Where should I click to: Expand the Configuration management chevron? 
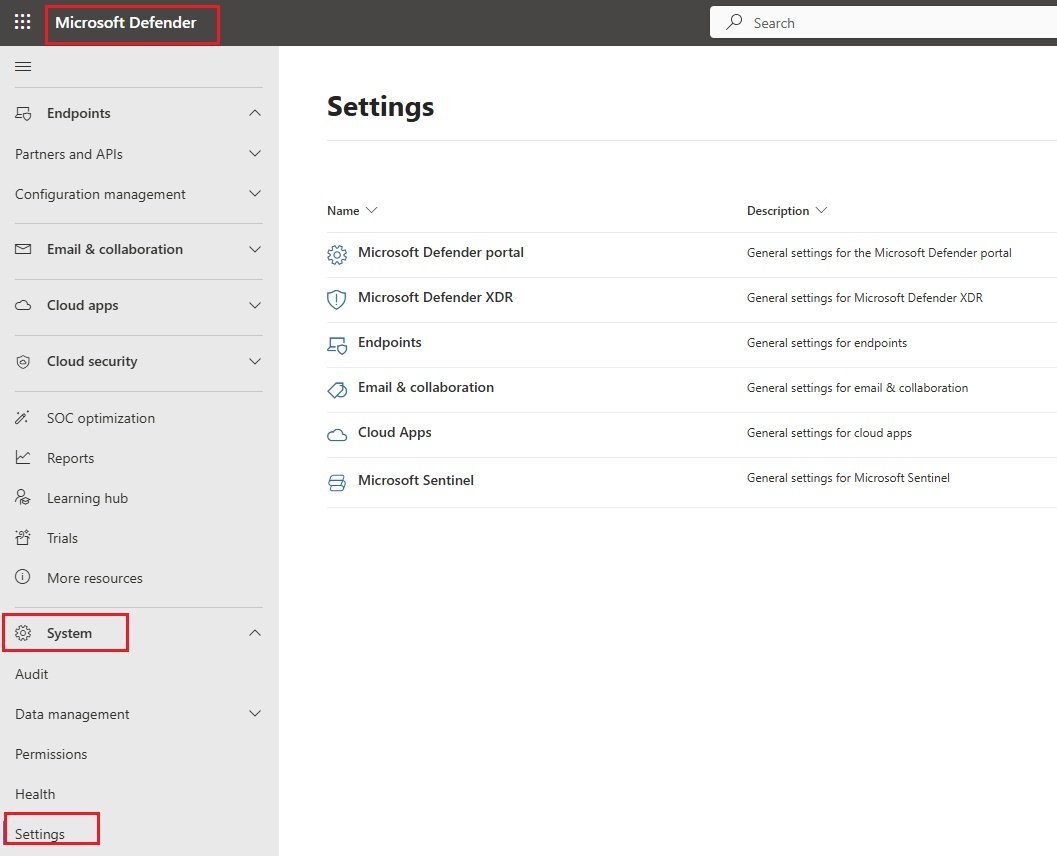tap(255, 194)
